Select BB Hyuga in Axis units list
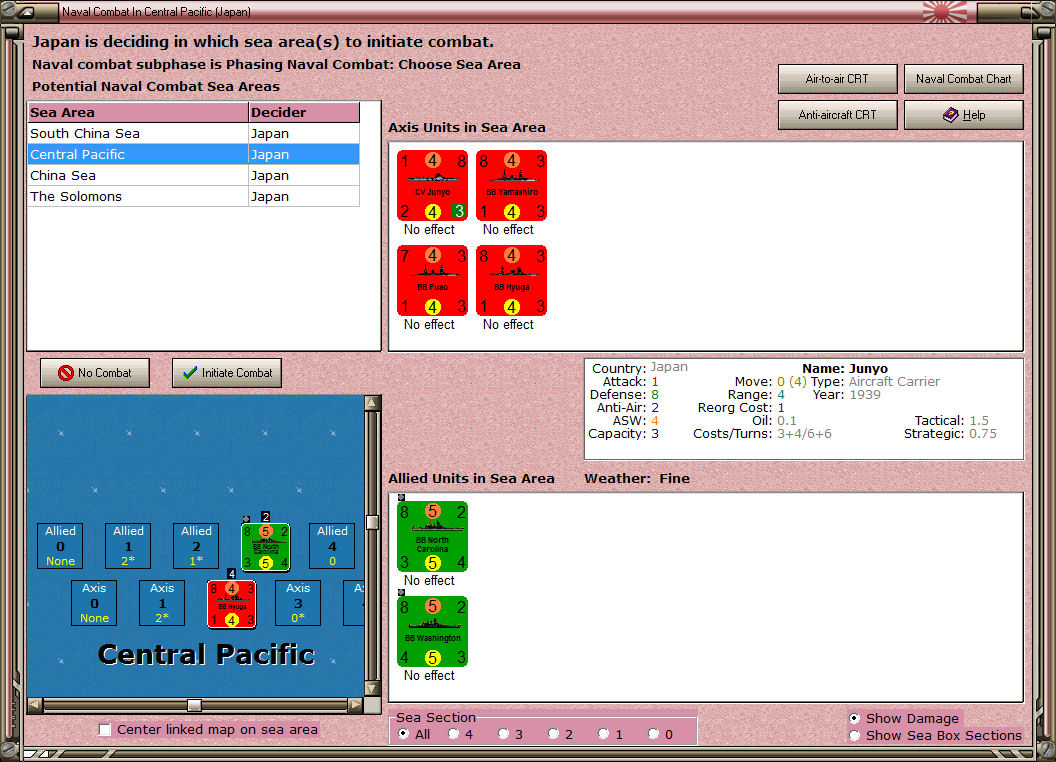 (x=511, y=280)
